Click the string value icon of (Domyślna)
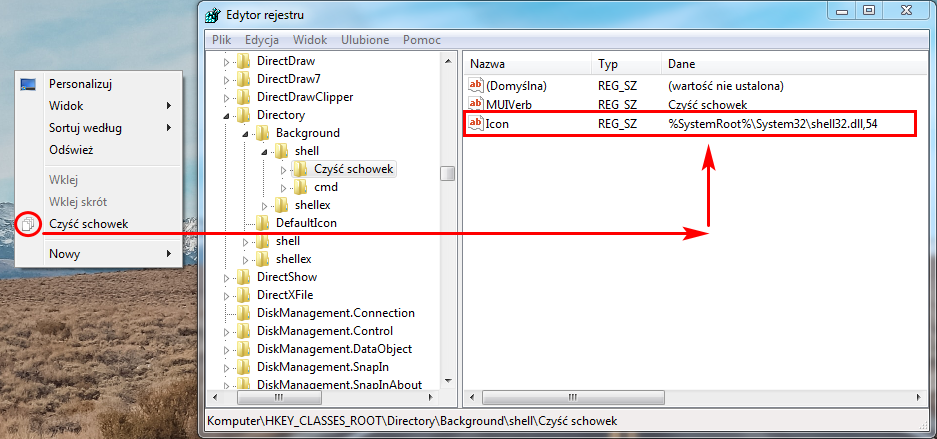This screenshot has height=439, width=937. [x=476, y=85]
